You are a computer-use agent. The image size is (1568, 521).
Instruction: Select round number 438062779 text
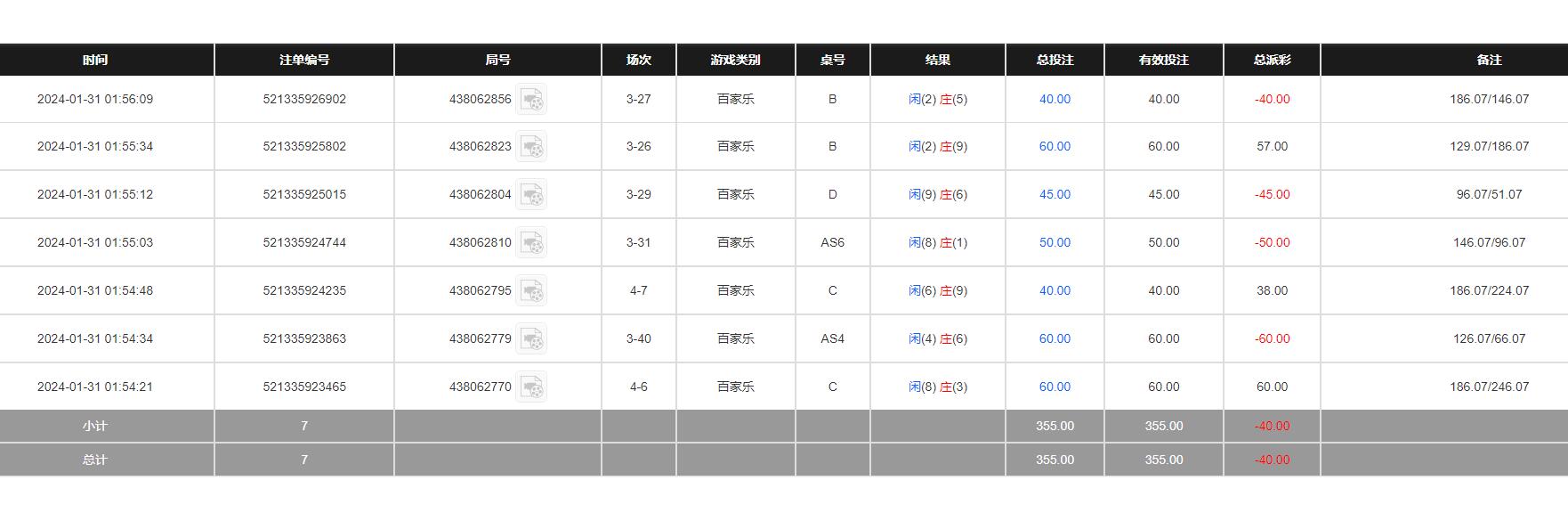point(481,338)
